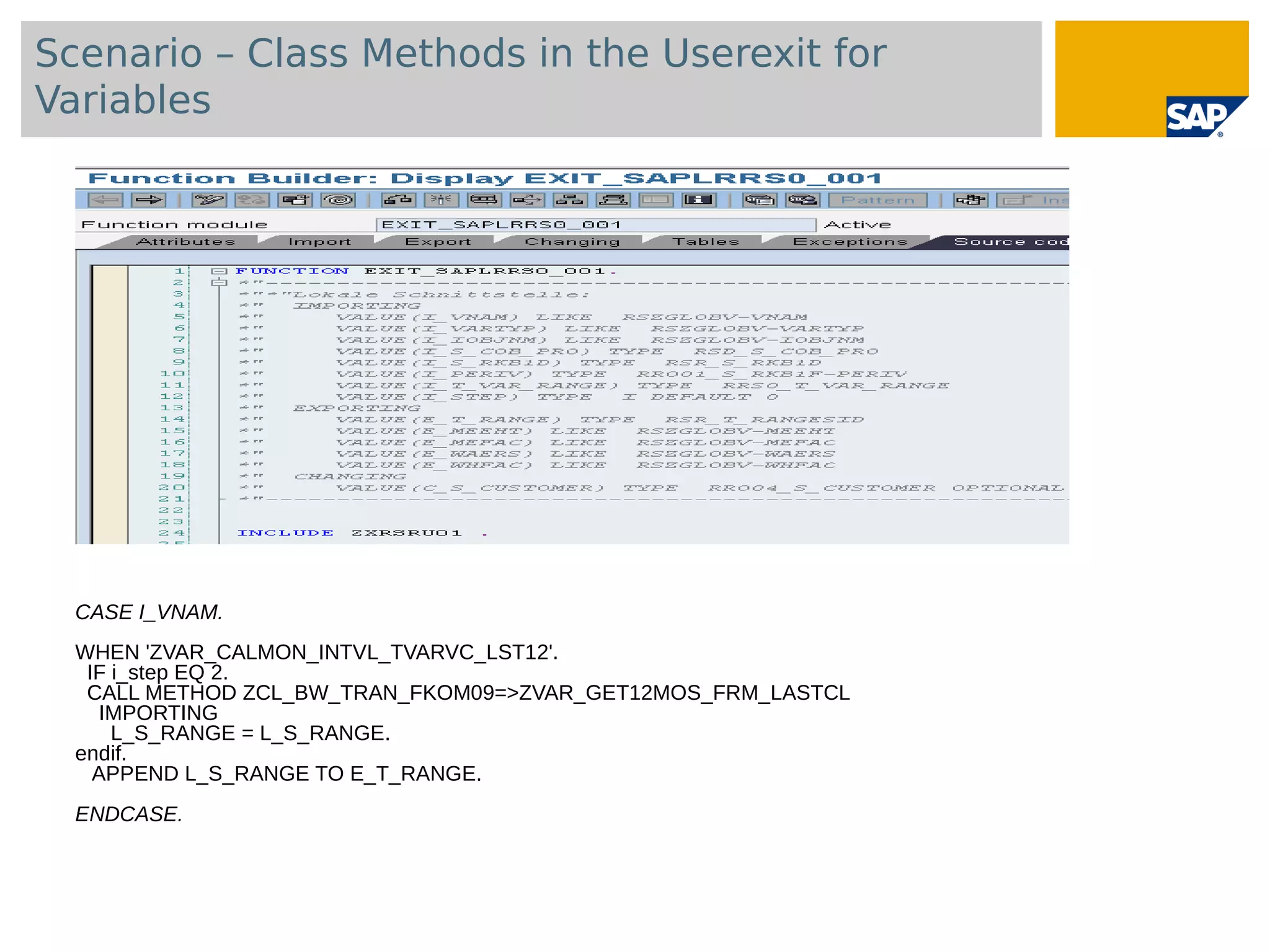Click the Print-style stacked toolbar icon

(613, 200)
